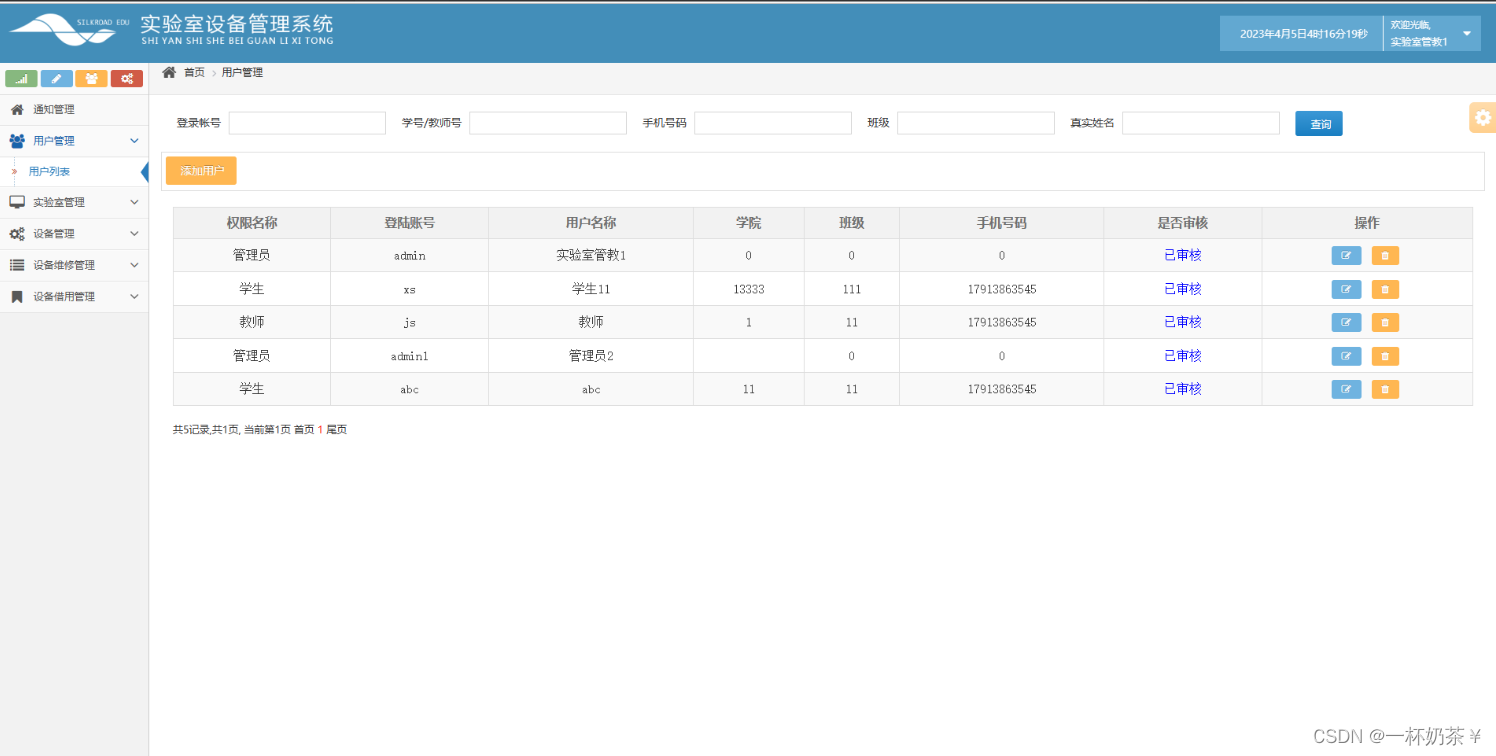Go to 首页 in the breadcrumb

(194, 73)
